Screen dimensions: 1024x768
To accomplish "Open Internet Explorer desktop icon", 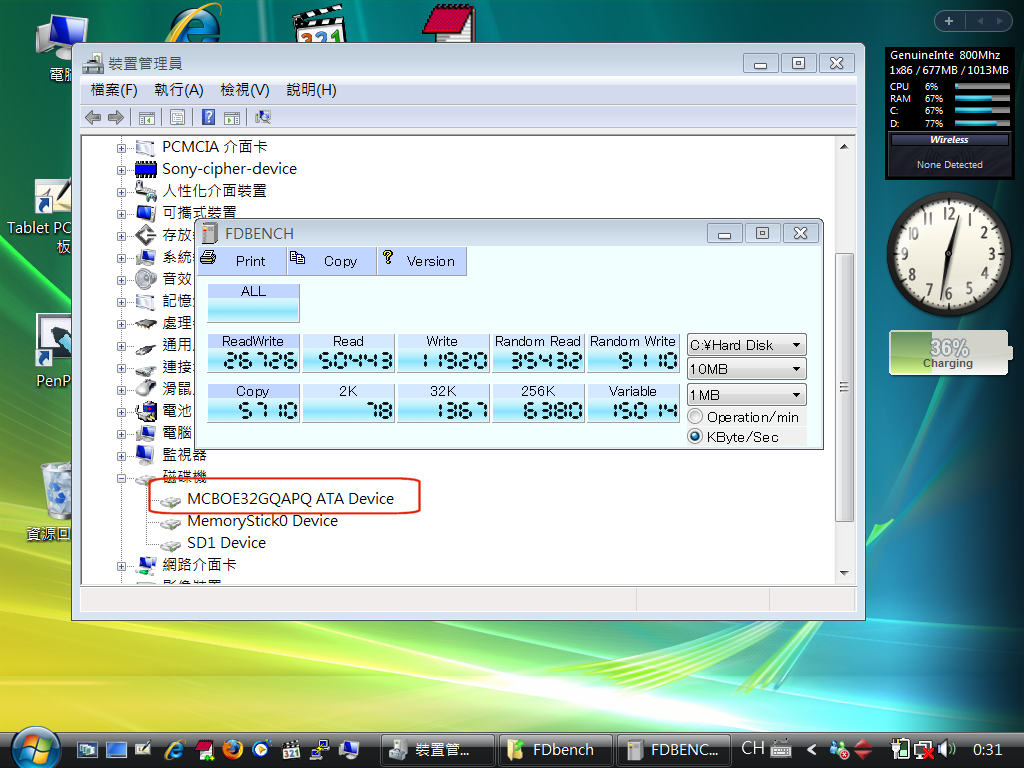I will [194, 24].
